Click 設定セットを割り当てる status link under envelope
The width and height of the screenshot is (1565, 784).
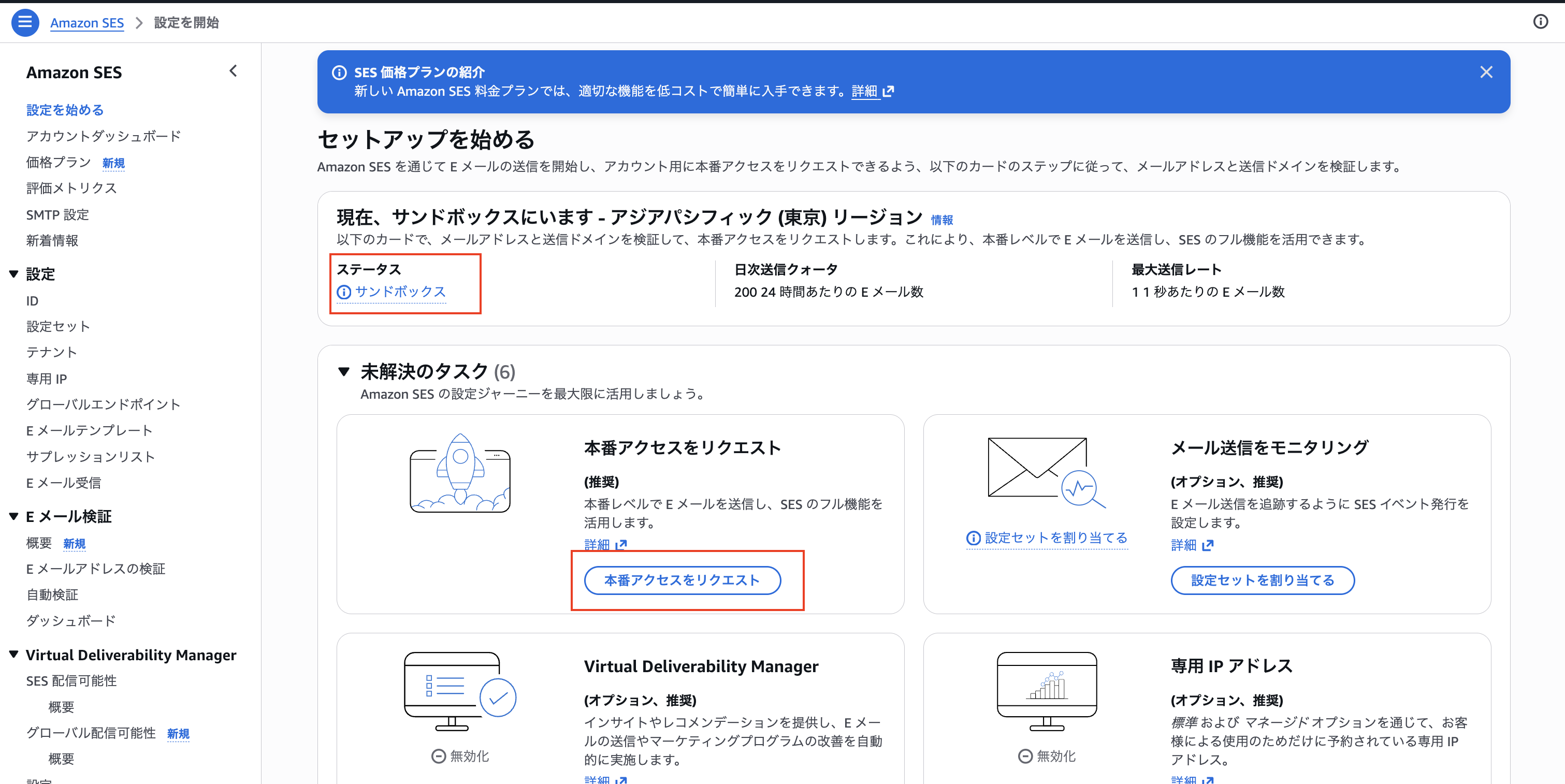coord(1056,538)
